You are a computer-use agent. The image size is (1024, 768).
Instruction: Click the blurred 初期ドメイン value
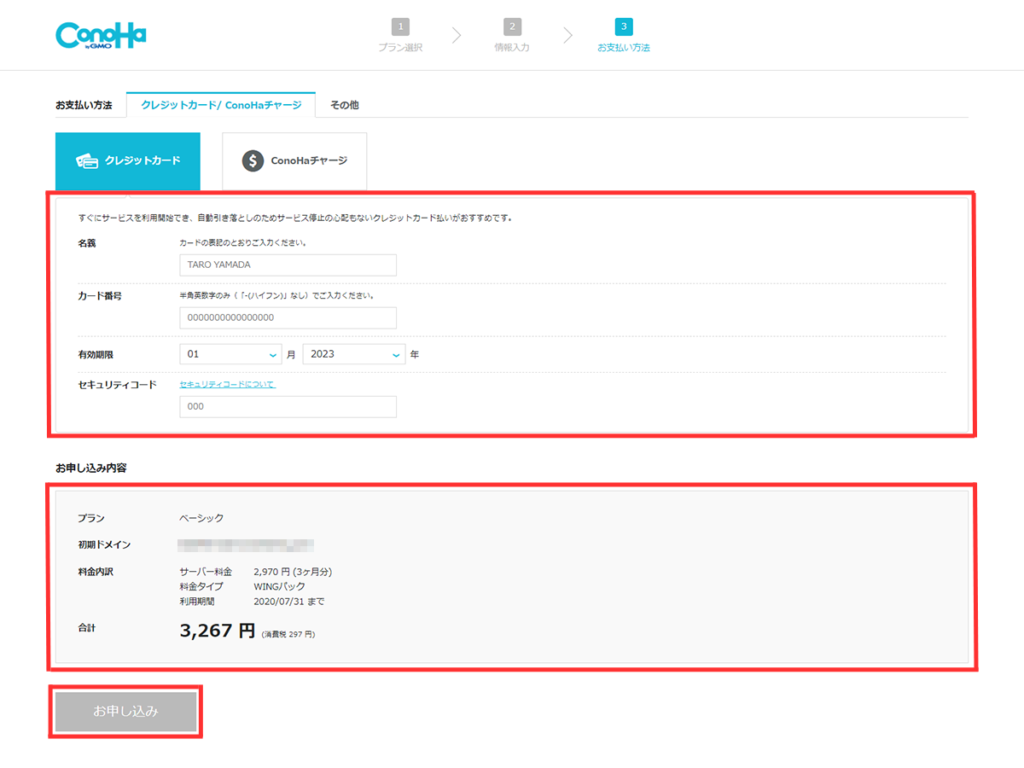pyautogui.click(x=246, y=545)
